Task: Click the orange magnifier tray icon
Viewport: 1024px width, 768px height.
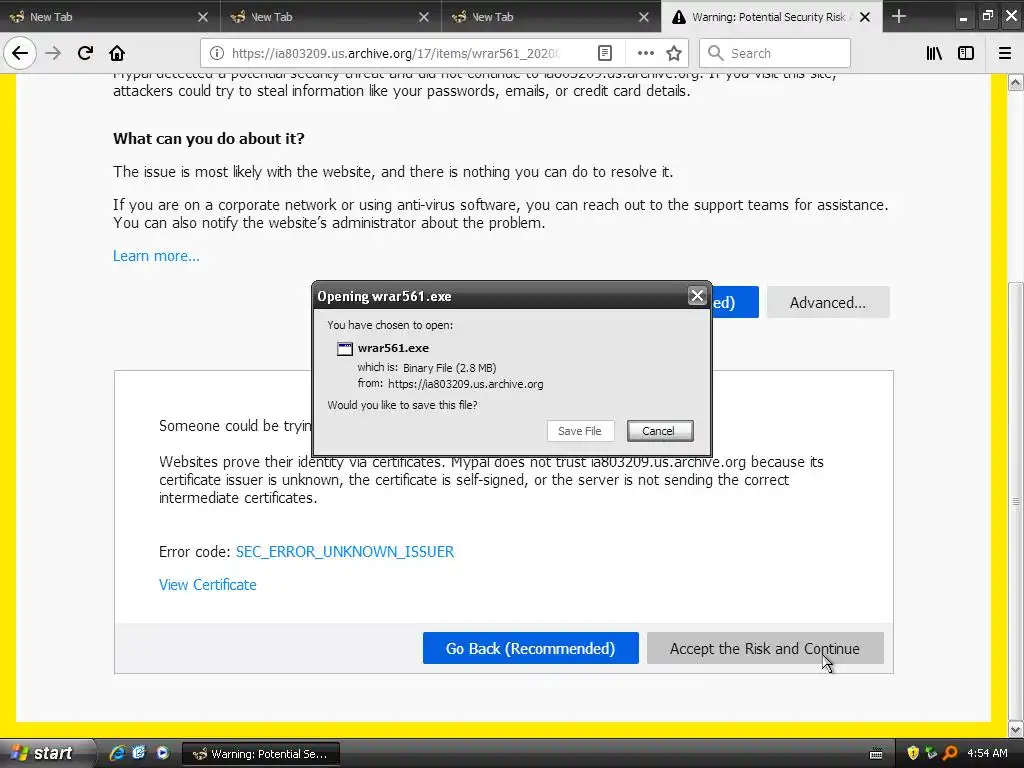Action: (x=950, y=753)
